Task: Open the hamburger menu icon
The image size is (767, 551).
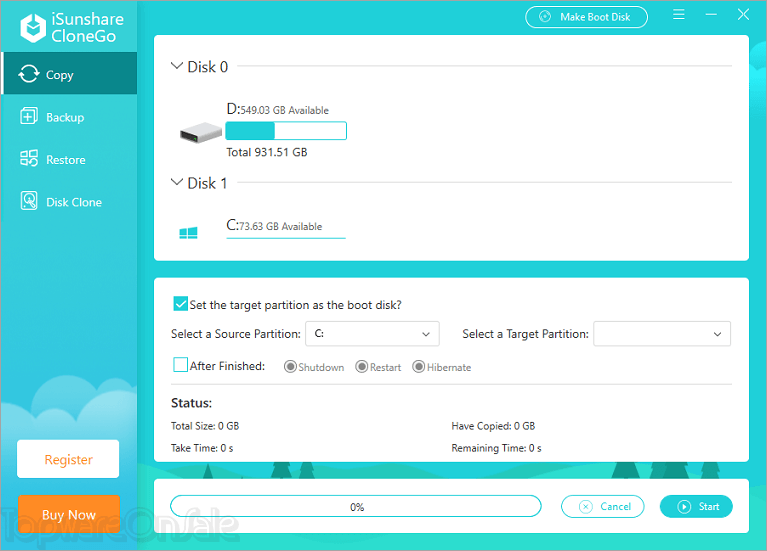Action: [x=678, y=14]
